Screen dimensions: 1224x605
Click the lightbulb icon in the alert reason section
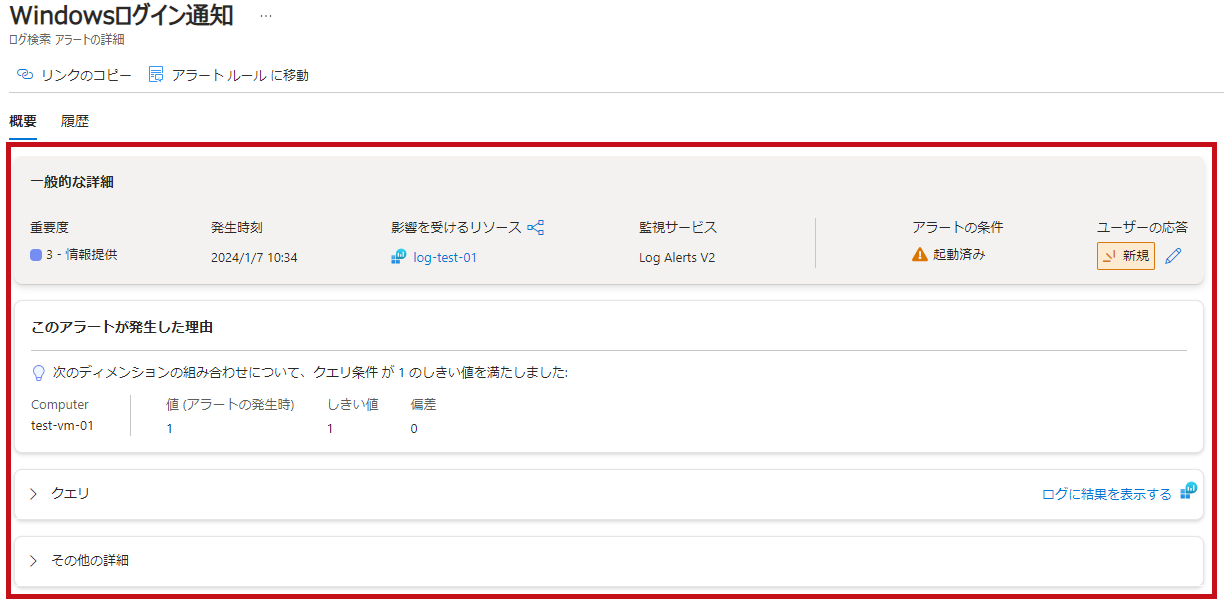pyautogui.click(x=39, y=373)
